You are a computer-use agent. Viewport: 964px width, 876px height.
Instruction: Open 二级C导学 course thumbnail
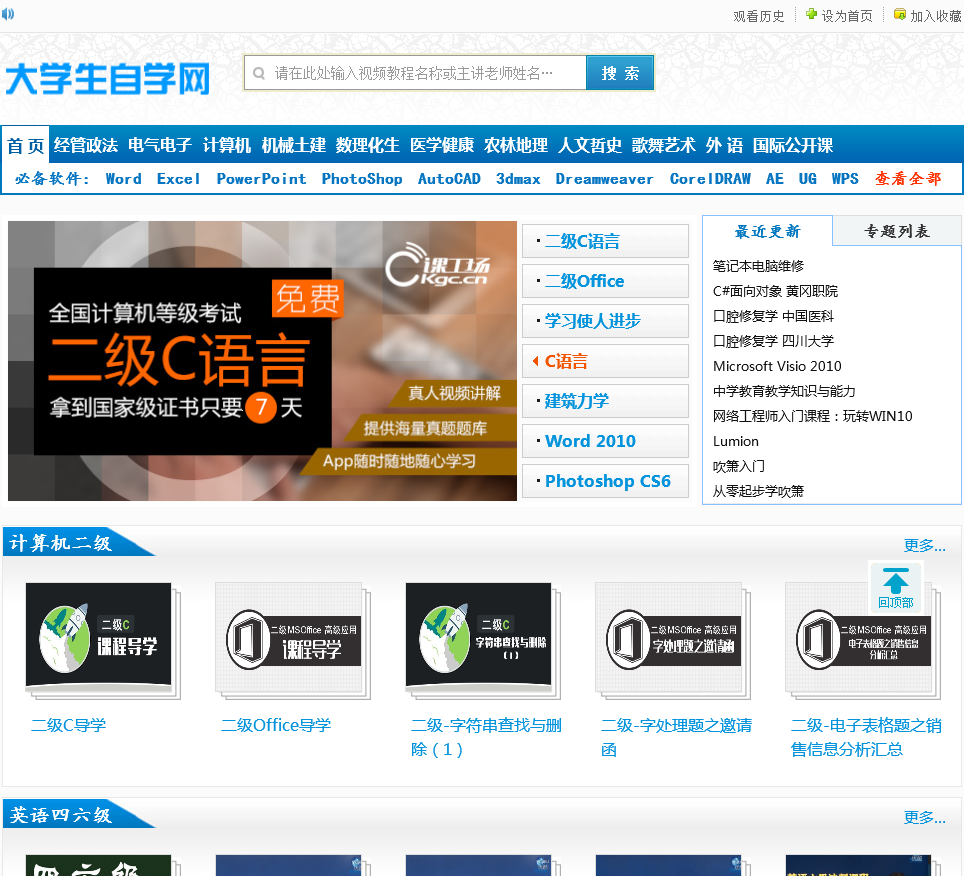103,641
